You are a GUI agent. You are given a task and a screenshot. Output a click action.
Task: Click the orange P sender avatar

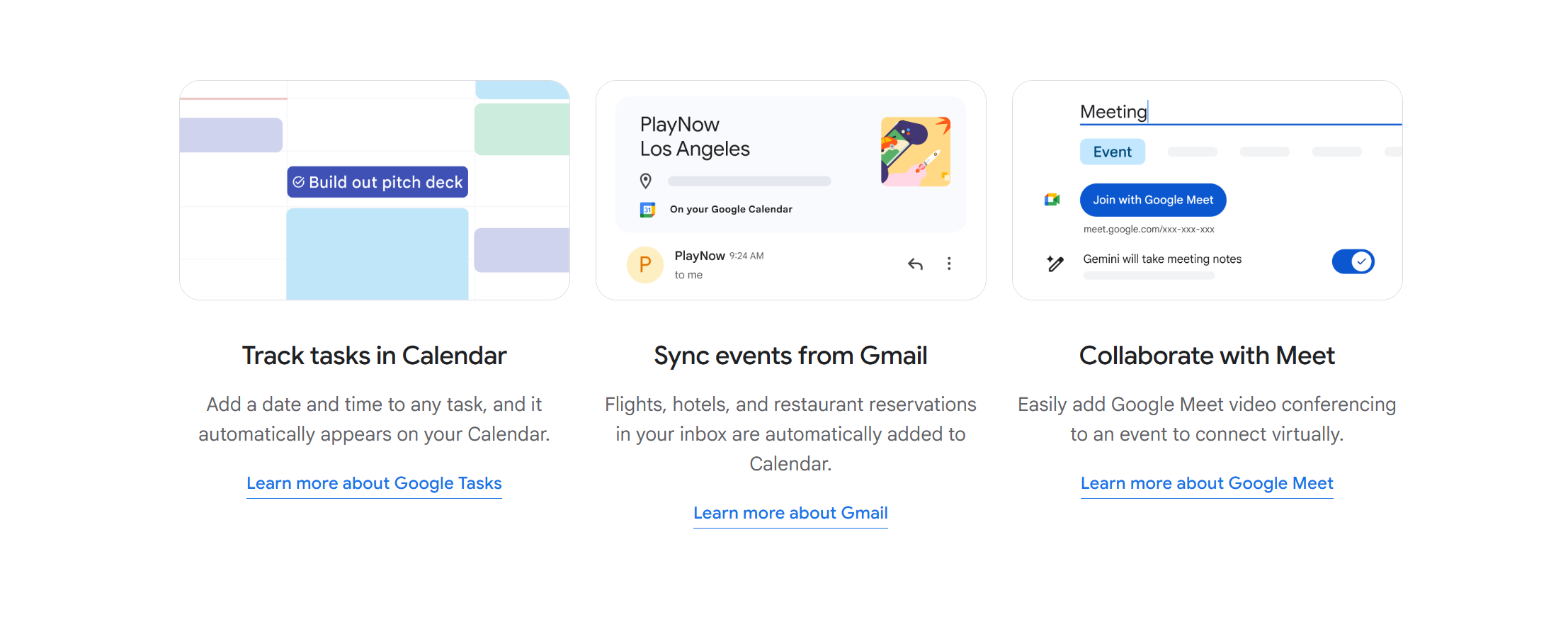click(x=645, y=265)
